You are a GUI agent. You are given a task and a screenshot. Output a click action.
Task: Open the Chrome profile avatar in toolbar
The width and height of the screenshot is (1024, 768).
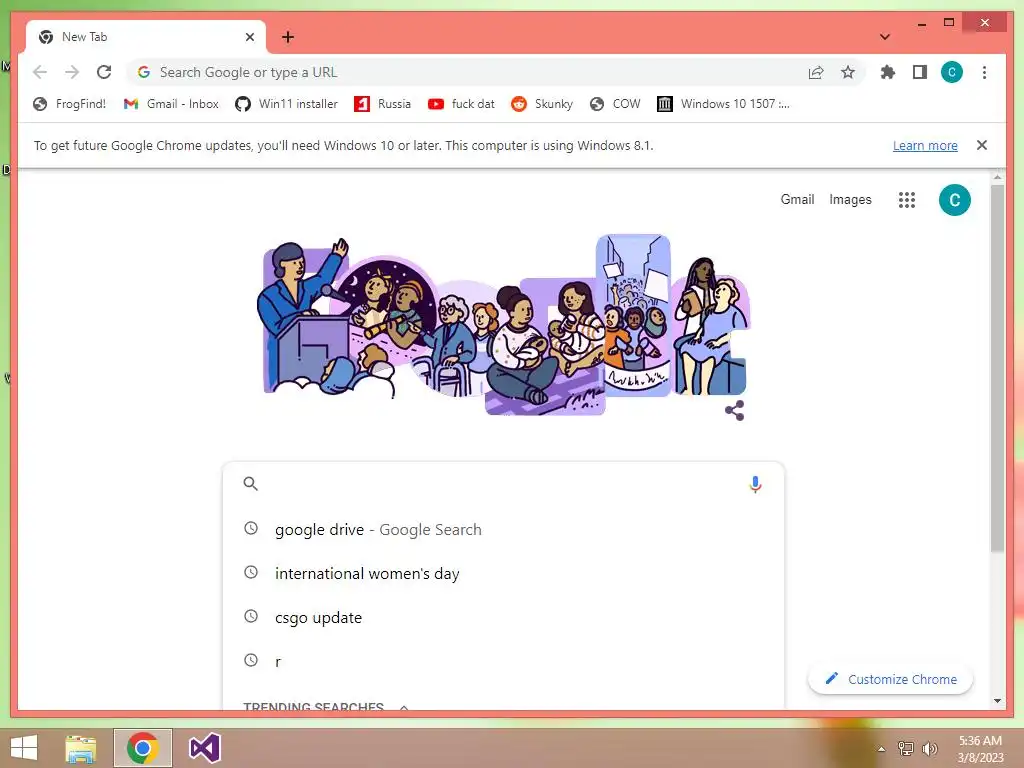pyautogui.click(x=952, y=72)
